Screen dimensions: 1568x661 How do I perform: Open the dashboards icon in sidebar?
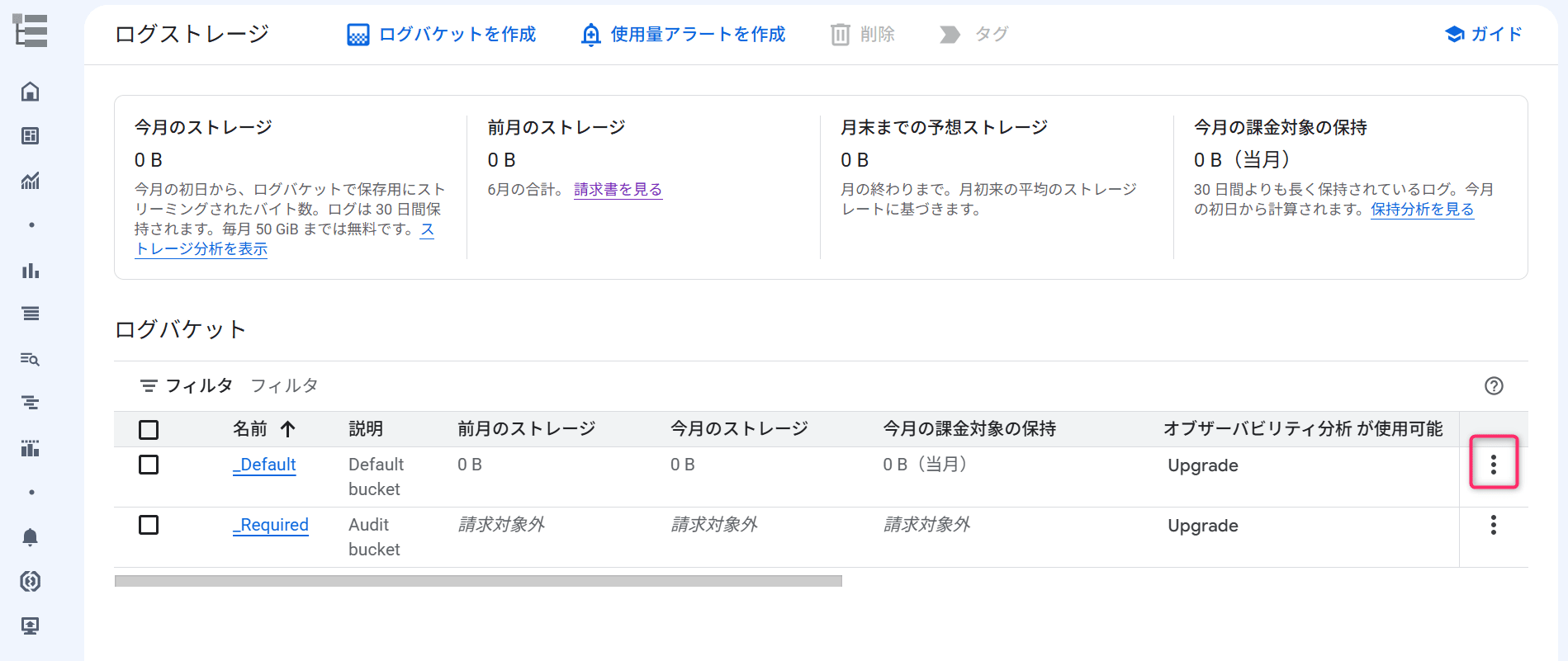[31, 136]
